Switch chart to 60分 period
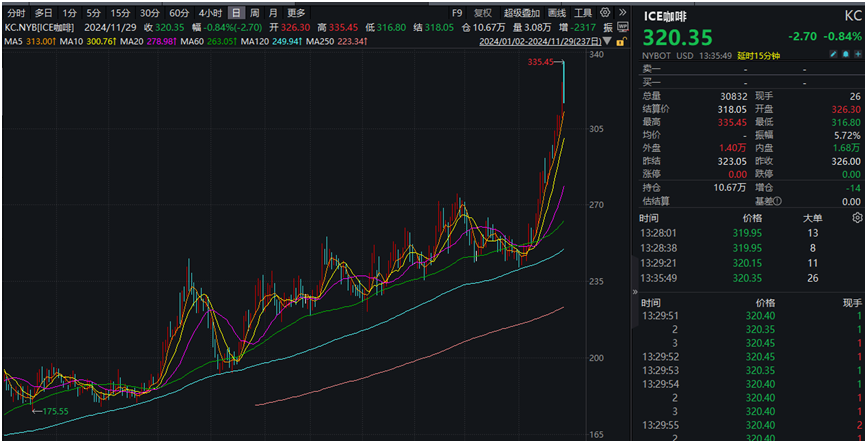Image resolution: width=867 pixels, height=443 pixels. (178, 13)
